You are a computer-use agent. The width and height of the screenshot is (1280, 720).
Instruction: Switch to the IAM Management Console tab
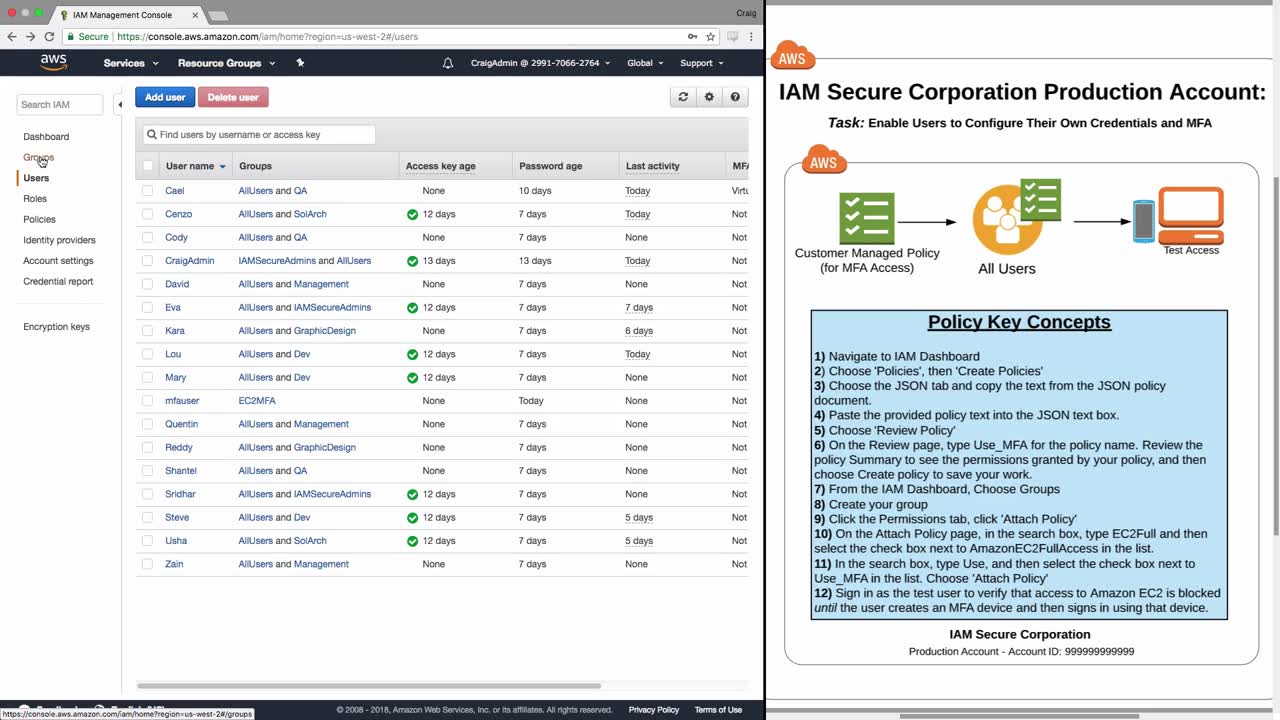[125, 15]
